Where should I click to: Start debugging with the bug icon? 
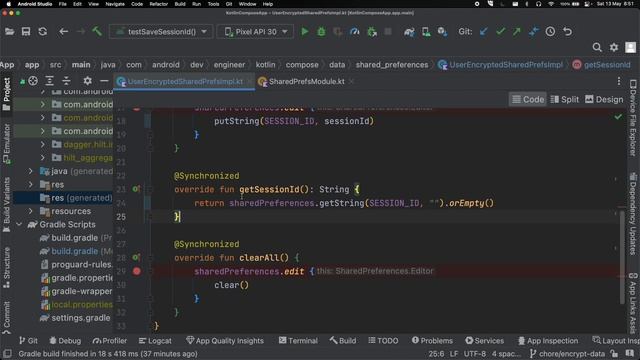coord(321,32)
